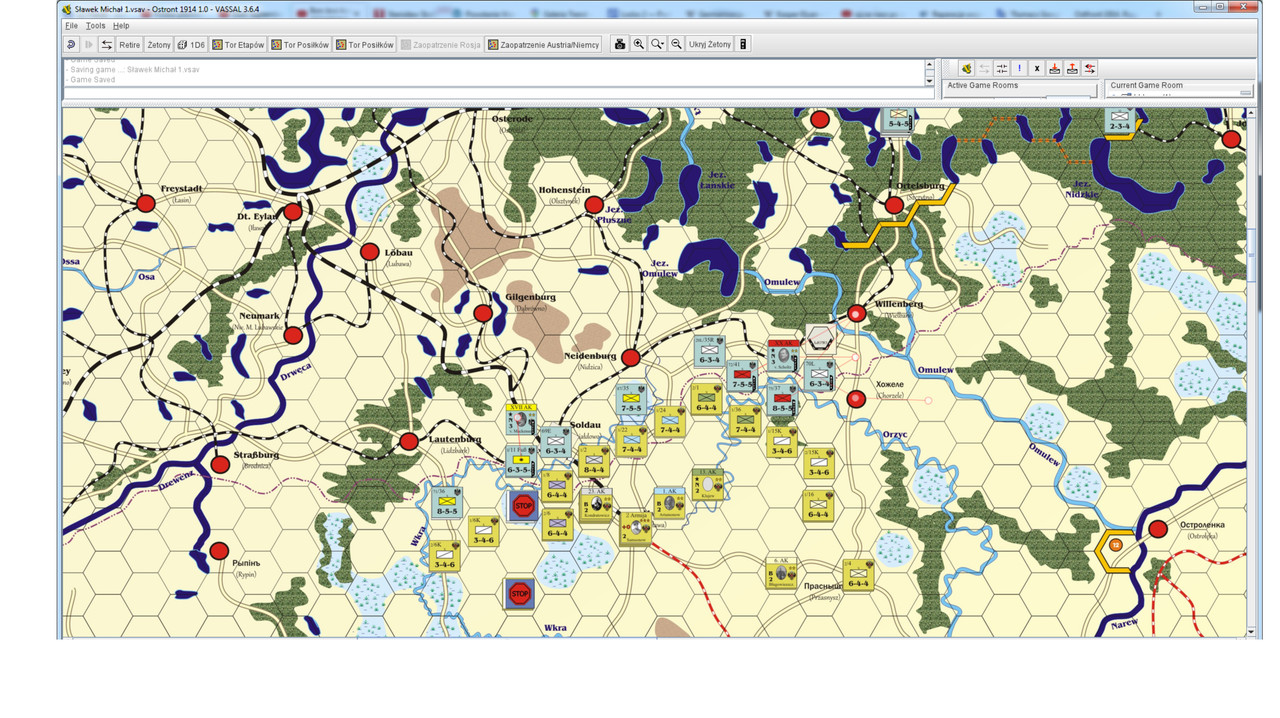Click the server controls arrows icon in main toolbar
The width and height of the screenshot is (1280, 718).
pos(107,45)
